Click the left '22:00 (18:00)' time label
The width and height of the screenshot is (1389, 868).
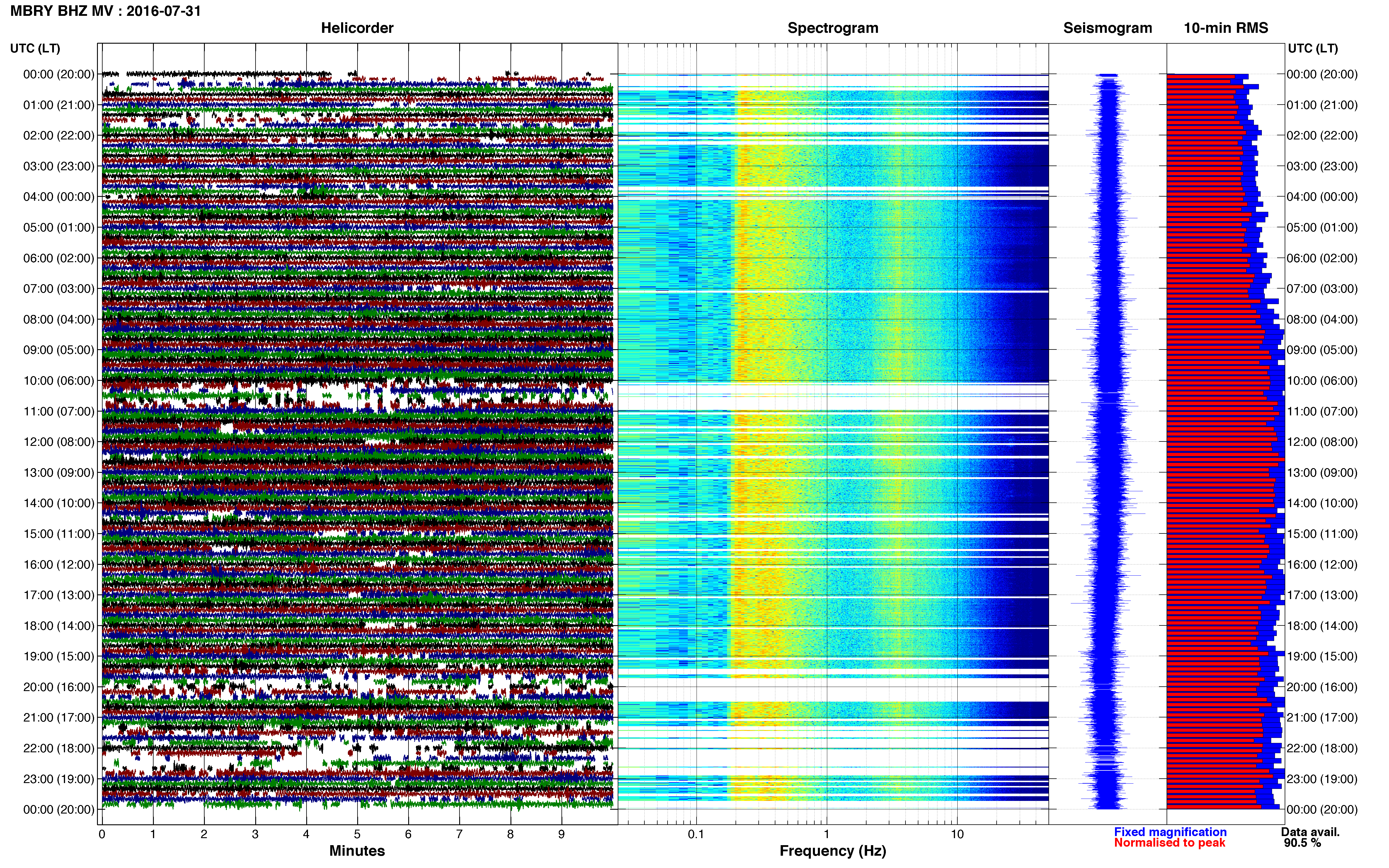tap(59, 748)
